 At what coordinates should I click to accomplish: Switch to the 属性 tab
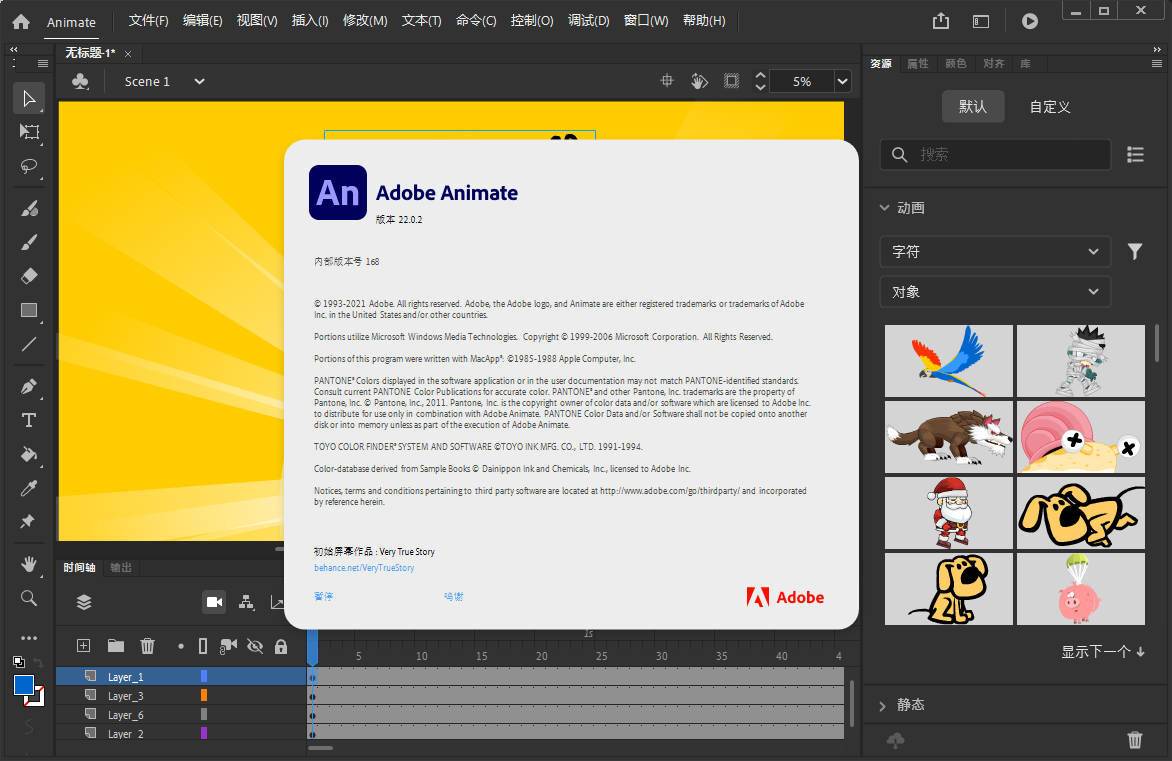[917, 64]
